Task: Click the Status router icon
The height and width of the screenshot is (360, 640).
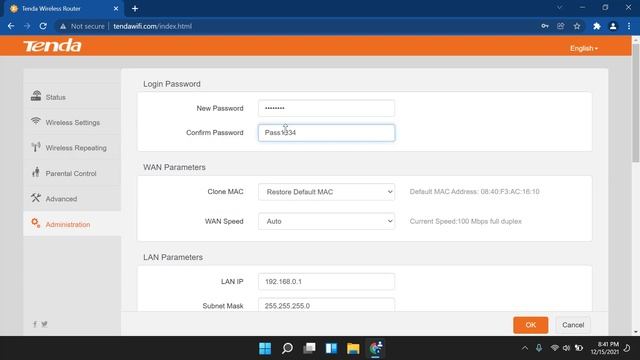Action: 36,96
